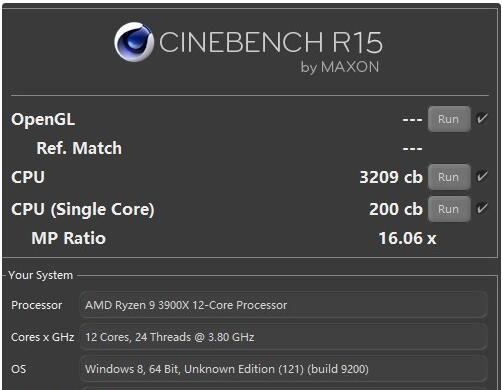Toggle the CPU Single Core checkmark

coord(482,208)
